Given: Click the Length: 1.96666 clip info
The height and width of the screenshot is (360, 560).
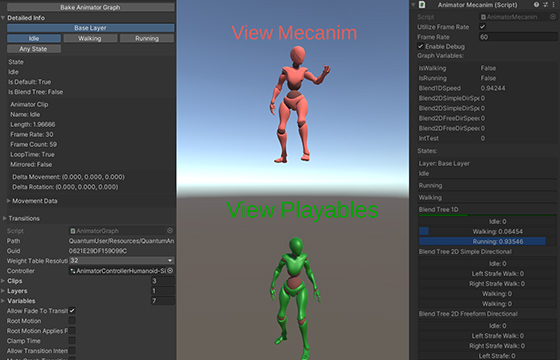Looking at the screenshot, I should [32, 124].
